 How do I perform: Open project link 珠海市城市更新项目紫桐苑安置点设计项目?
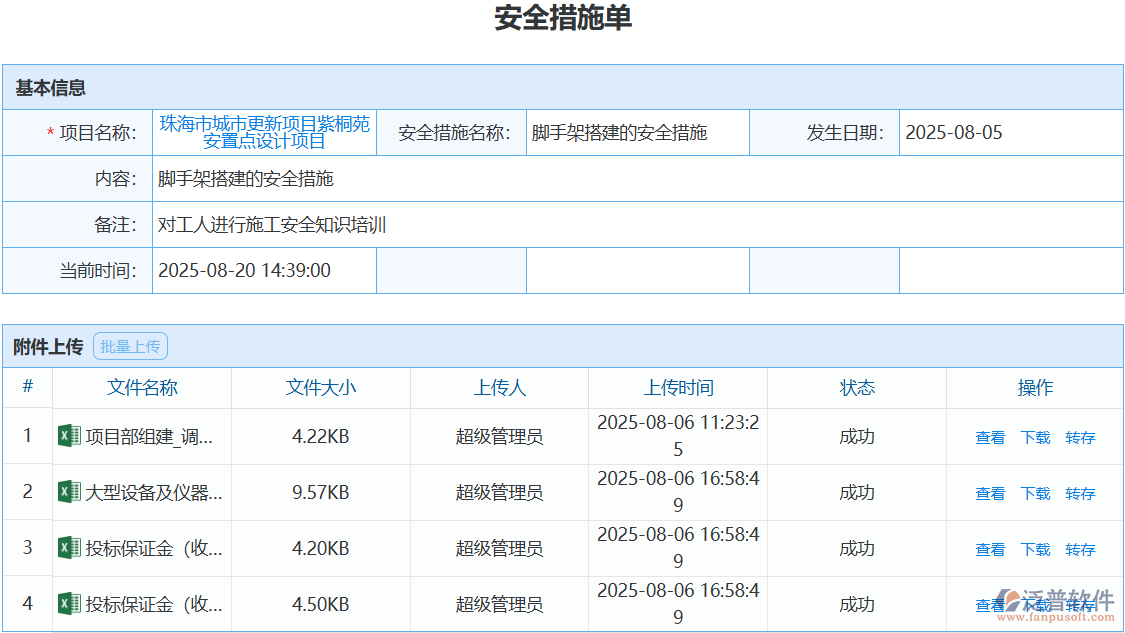click(x=263, y=132)
